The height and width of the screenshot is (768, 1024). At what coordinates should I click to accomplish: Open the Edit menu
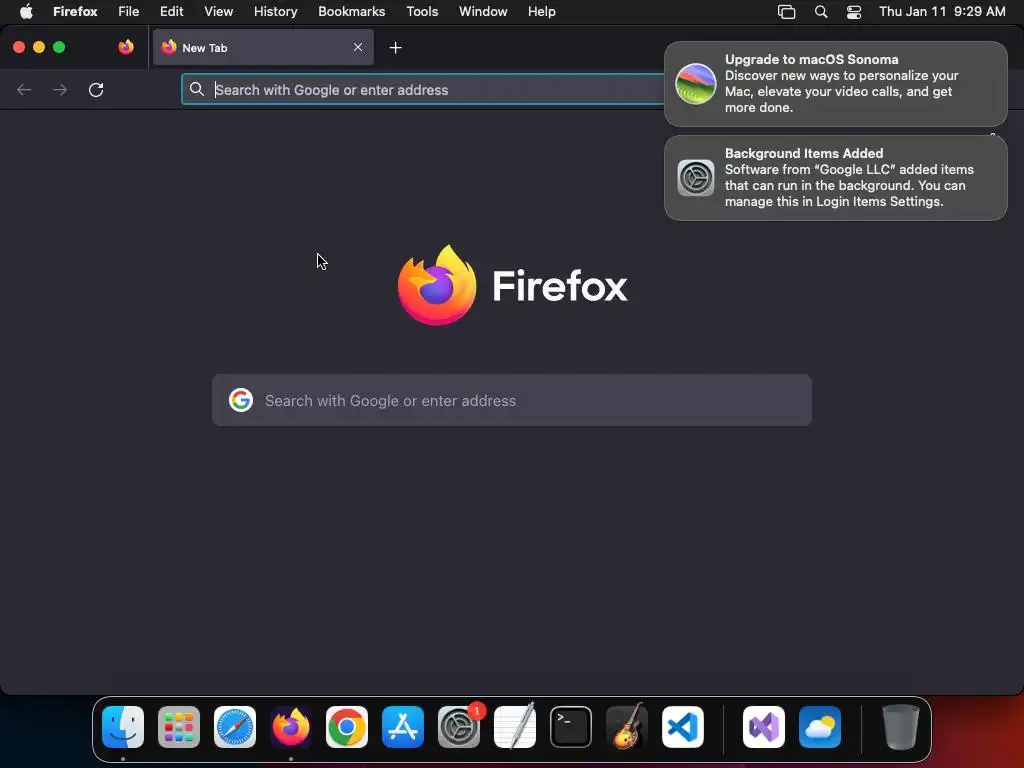click(x=171, y=11)
